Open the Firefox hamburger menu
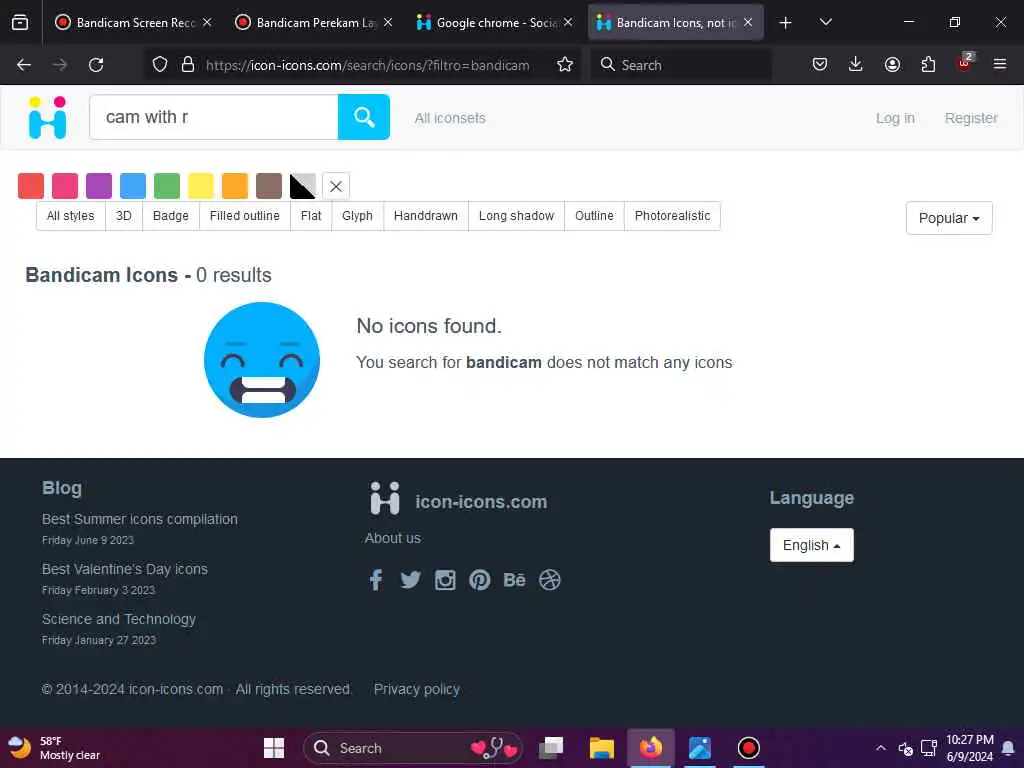 coord(1000,65)
